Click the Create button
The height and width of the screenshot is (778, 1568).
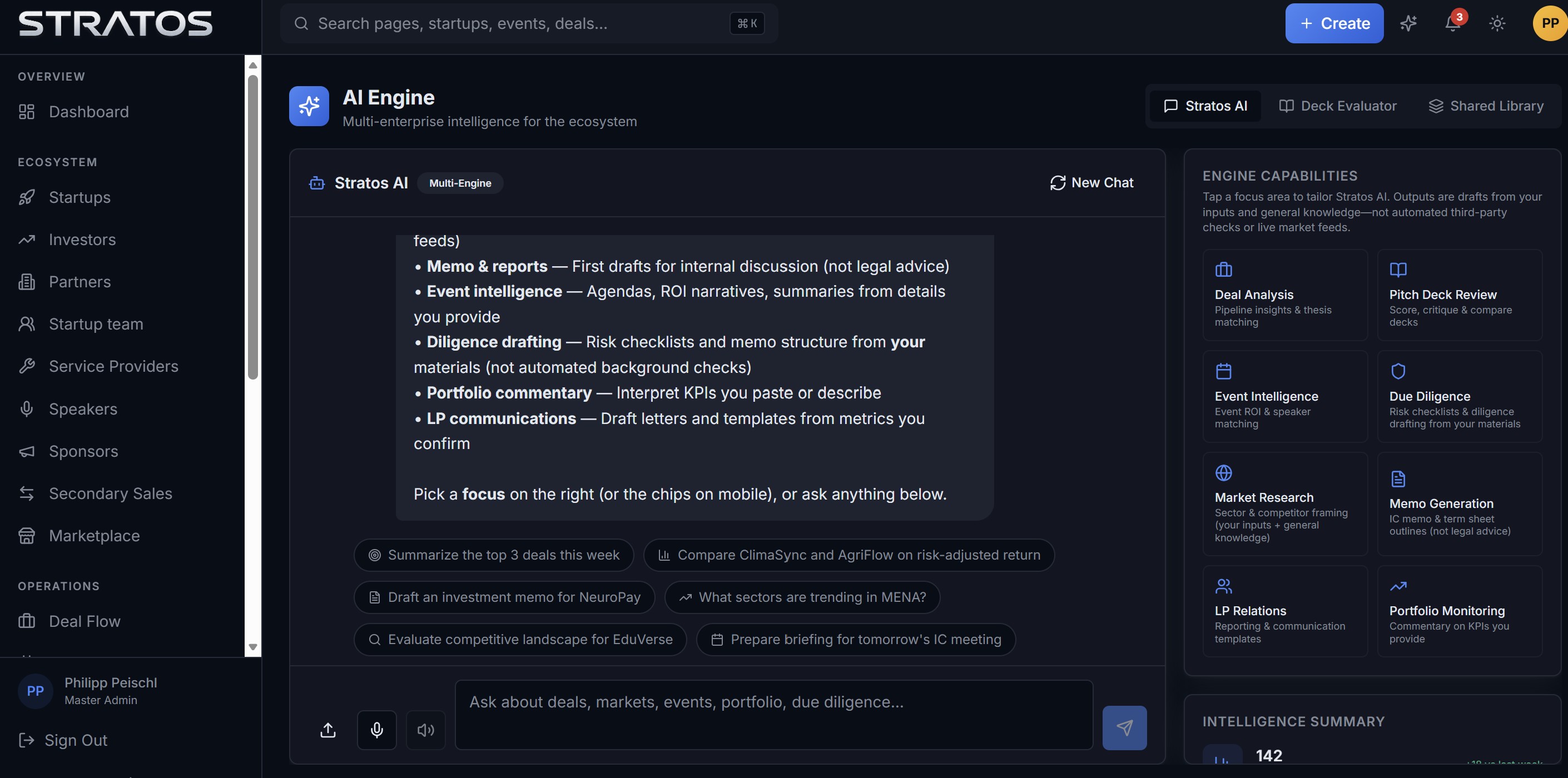tap(1334, 23)
